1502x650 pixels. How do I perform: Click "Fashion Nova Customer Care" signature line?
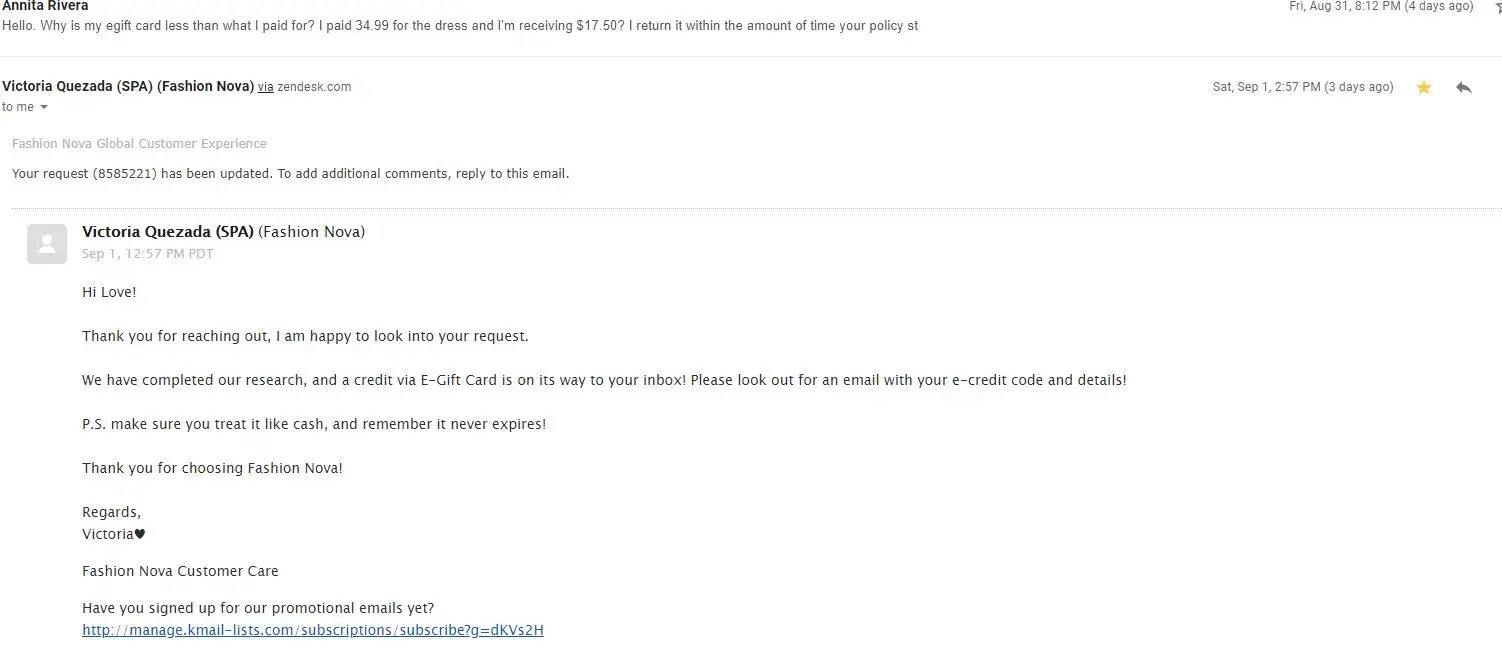[x=180, y=571]
